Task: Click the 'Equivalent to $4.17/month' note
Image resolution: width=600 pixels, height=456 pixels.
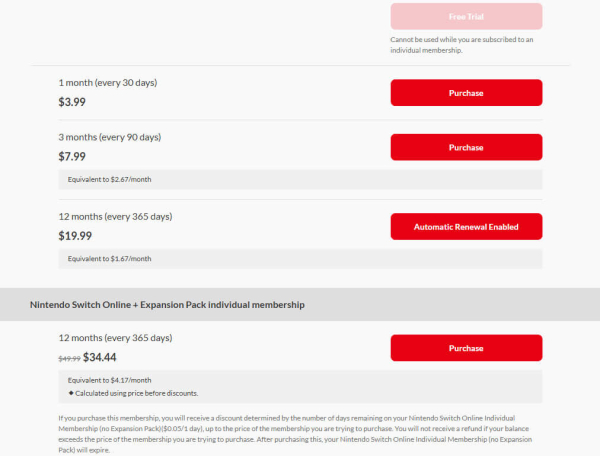Action: [110, 380]
